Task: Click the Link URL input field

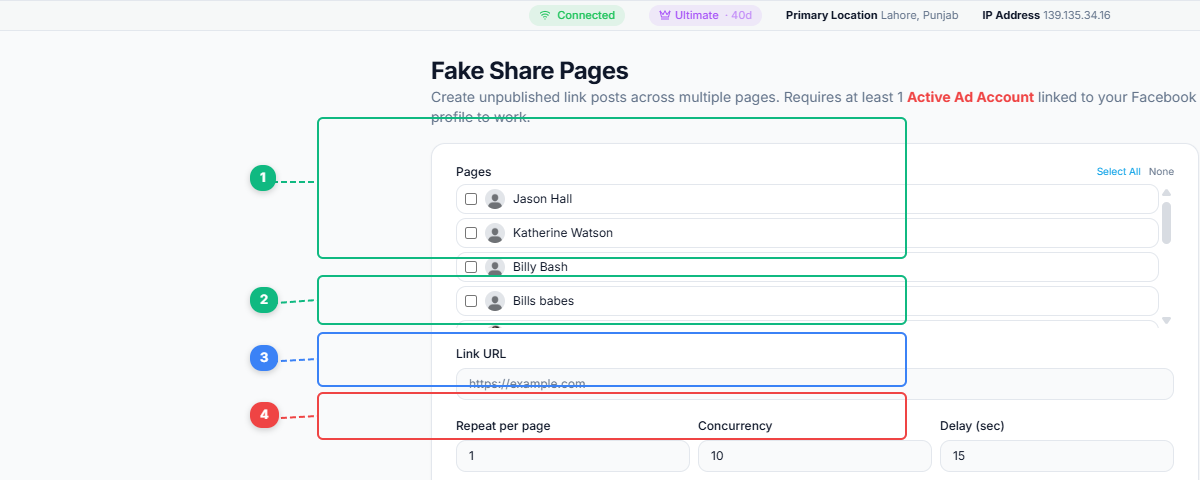Action: [814, 384]
